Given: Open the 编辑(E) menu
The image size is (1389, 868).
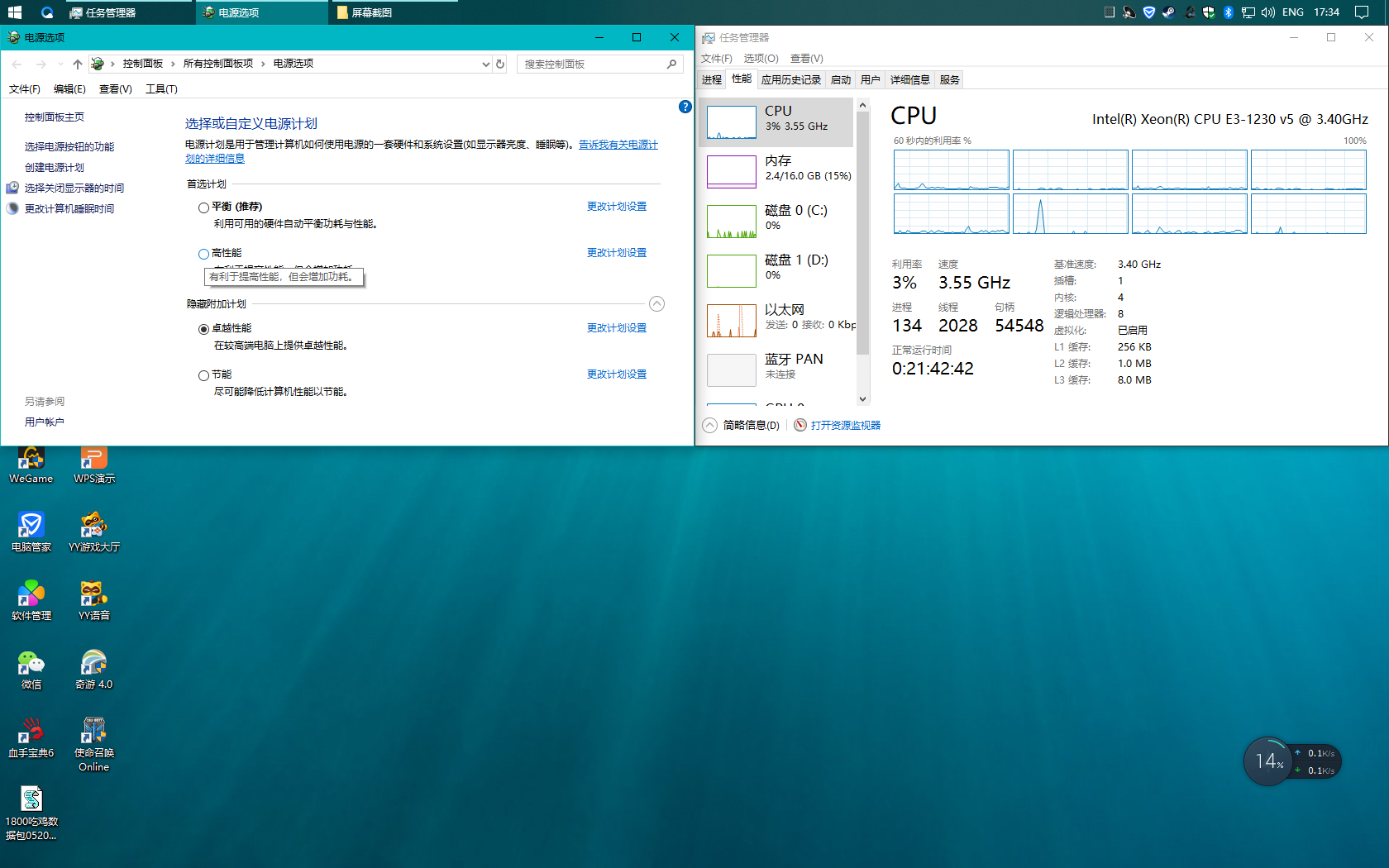Looking at the screenshot, I should click(69, 89).
